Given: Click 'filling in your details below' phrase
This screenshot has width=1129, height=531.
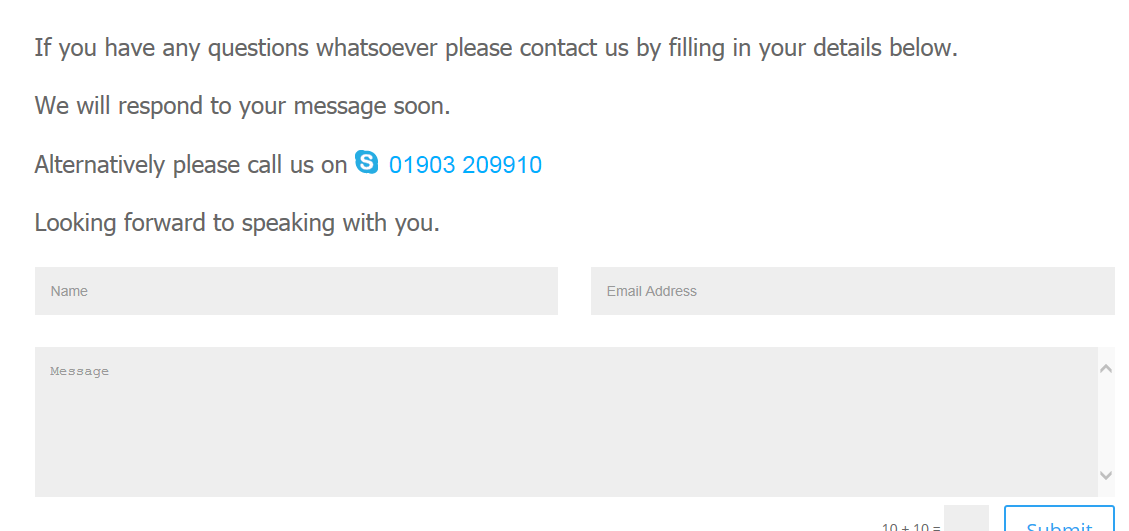Looking at the screenshot, I should click(x=812, y=47).
